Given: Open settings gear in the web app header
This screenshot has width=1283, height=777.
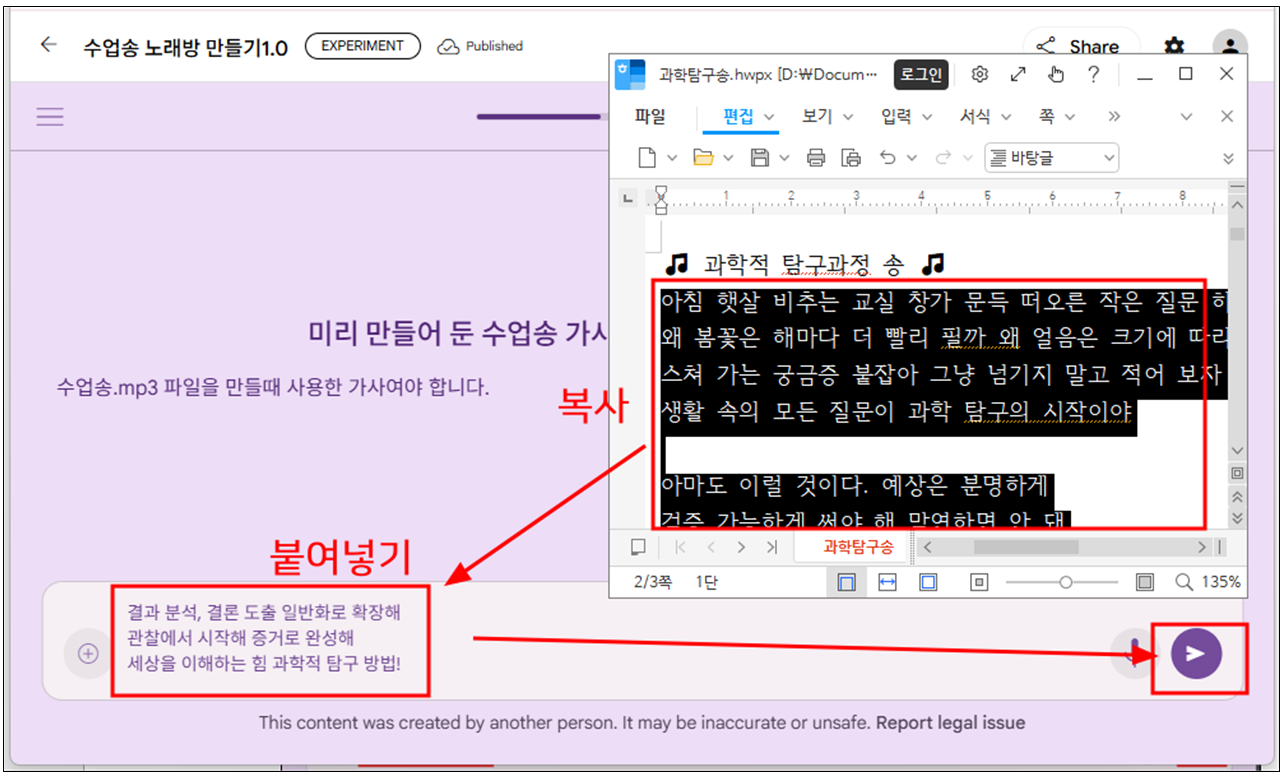Looking at the screenshot, I should point(1174,46).
